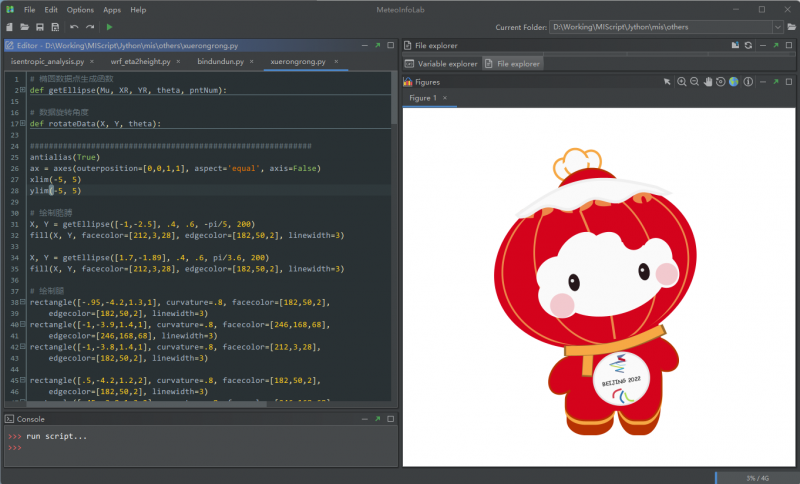Activate the Select arrow tool in Figures
The width and height of the screenshot is (800, 484).
[x=667, y=82]
